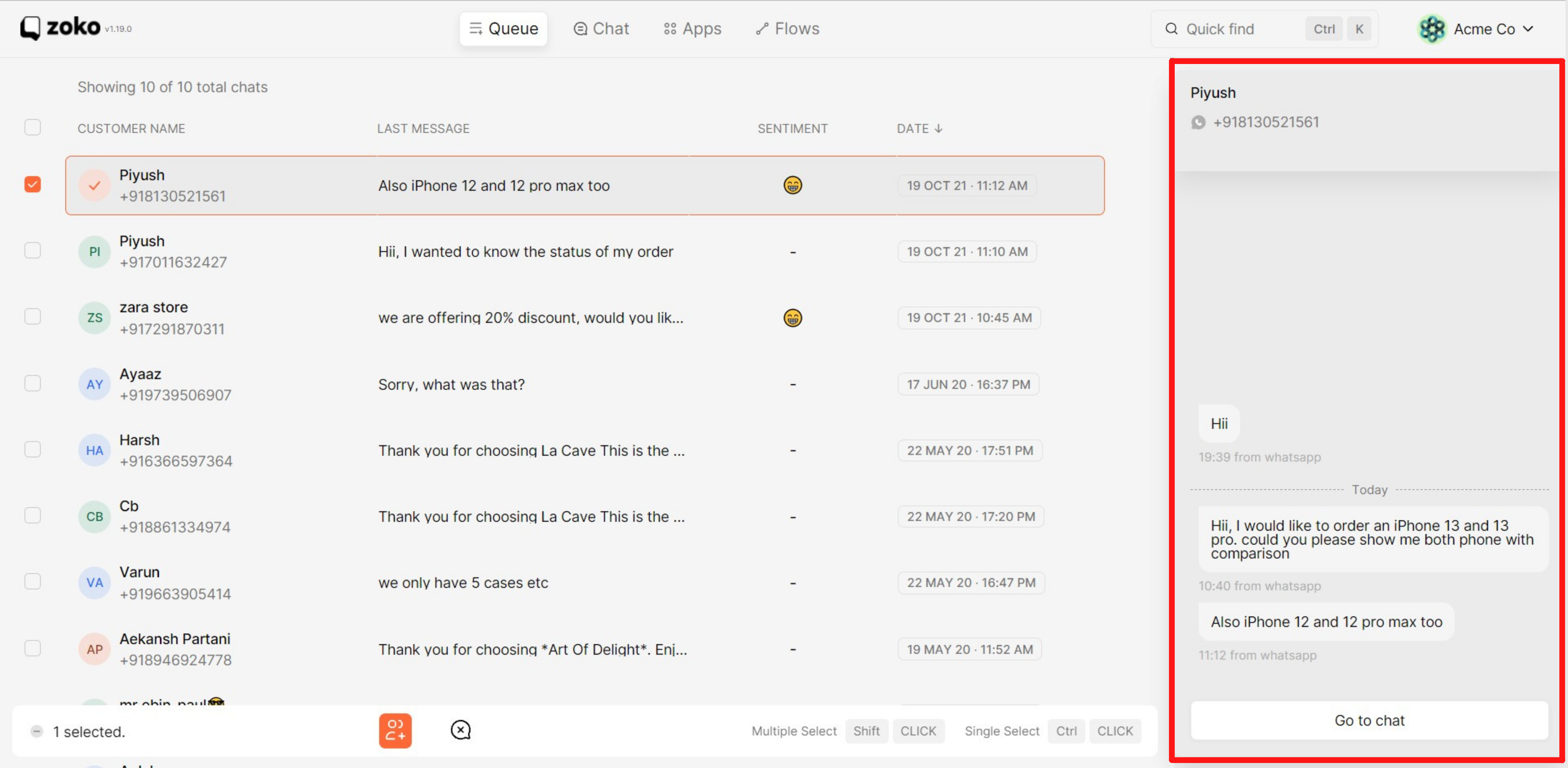
Task: Click the '1 selected.' label
Action: pyautogui.click(x=89, y=731)
